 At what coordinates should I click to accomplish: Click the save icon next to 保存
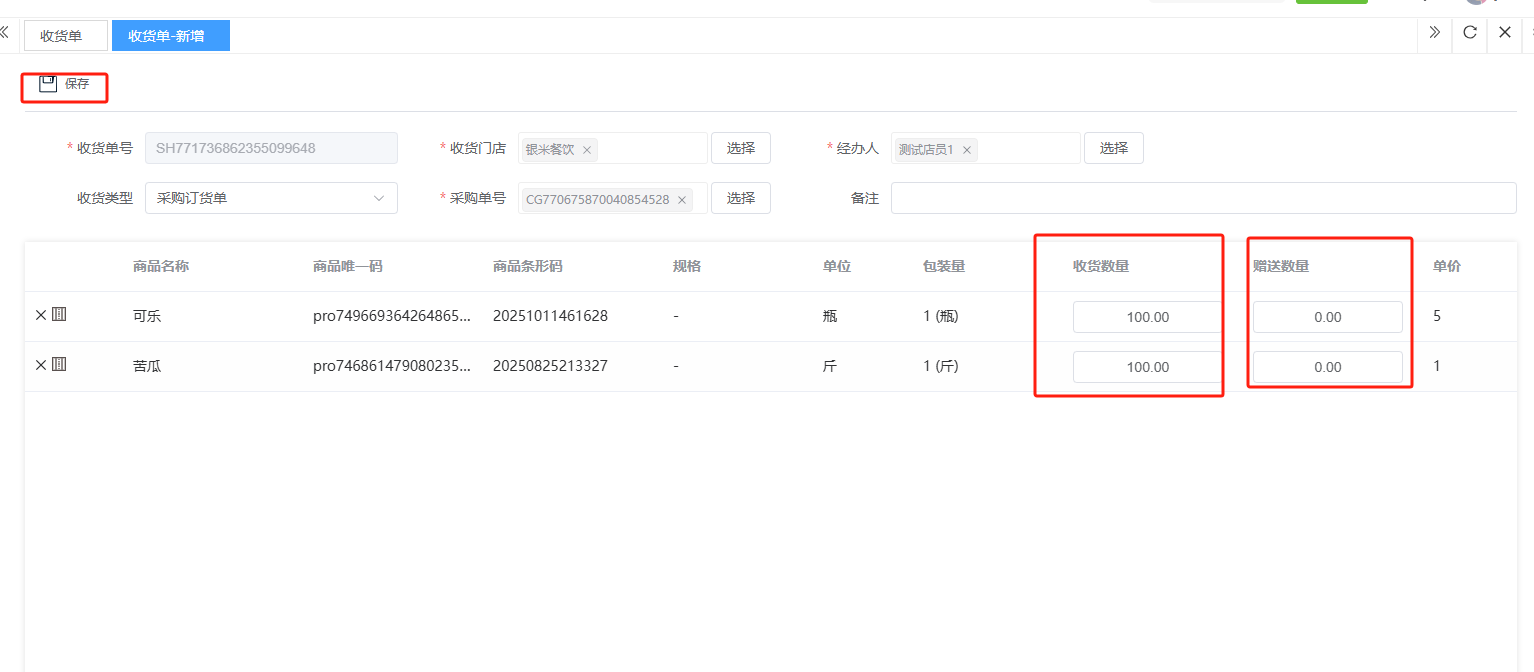48,84
